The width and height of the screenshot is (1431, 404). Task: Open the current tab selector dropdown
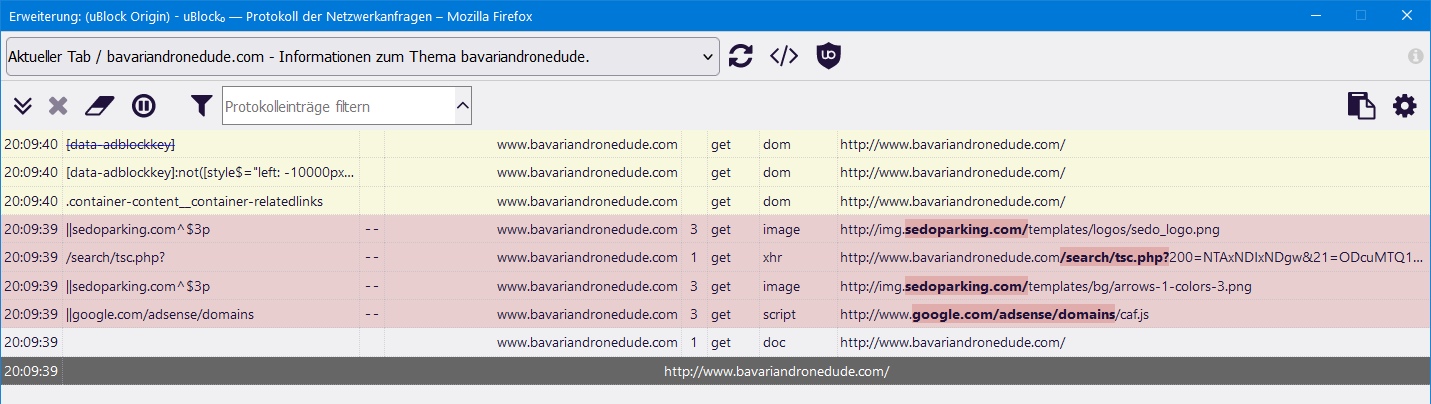click(362, 57)
